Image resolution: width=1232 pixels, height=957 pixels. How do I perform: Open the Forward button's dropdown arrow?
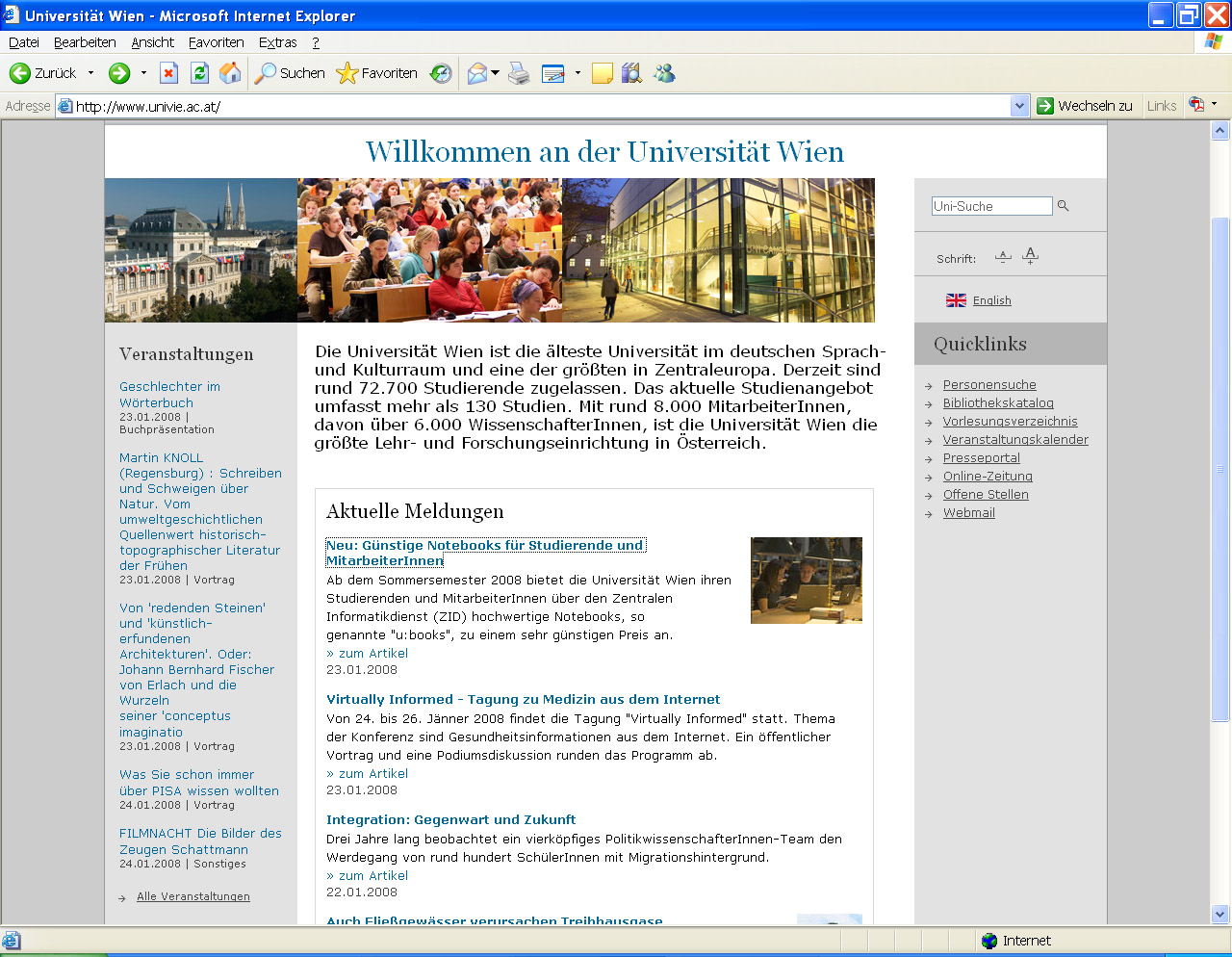point(143,73)
